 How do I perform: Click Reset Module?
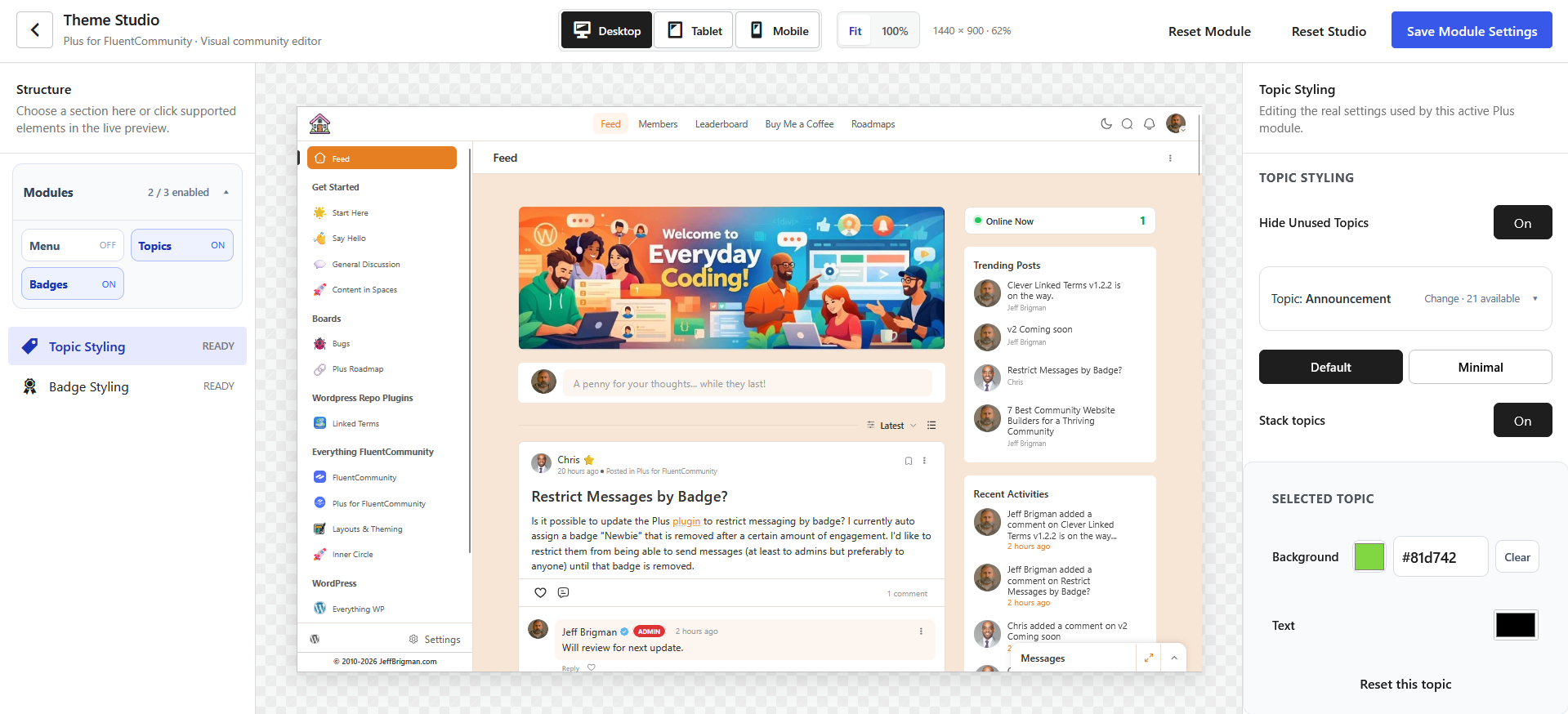pyautogui.click(x=1209, y=31)
